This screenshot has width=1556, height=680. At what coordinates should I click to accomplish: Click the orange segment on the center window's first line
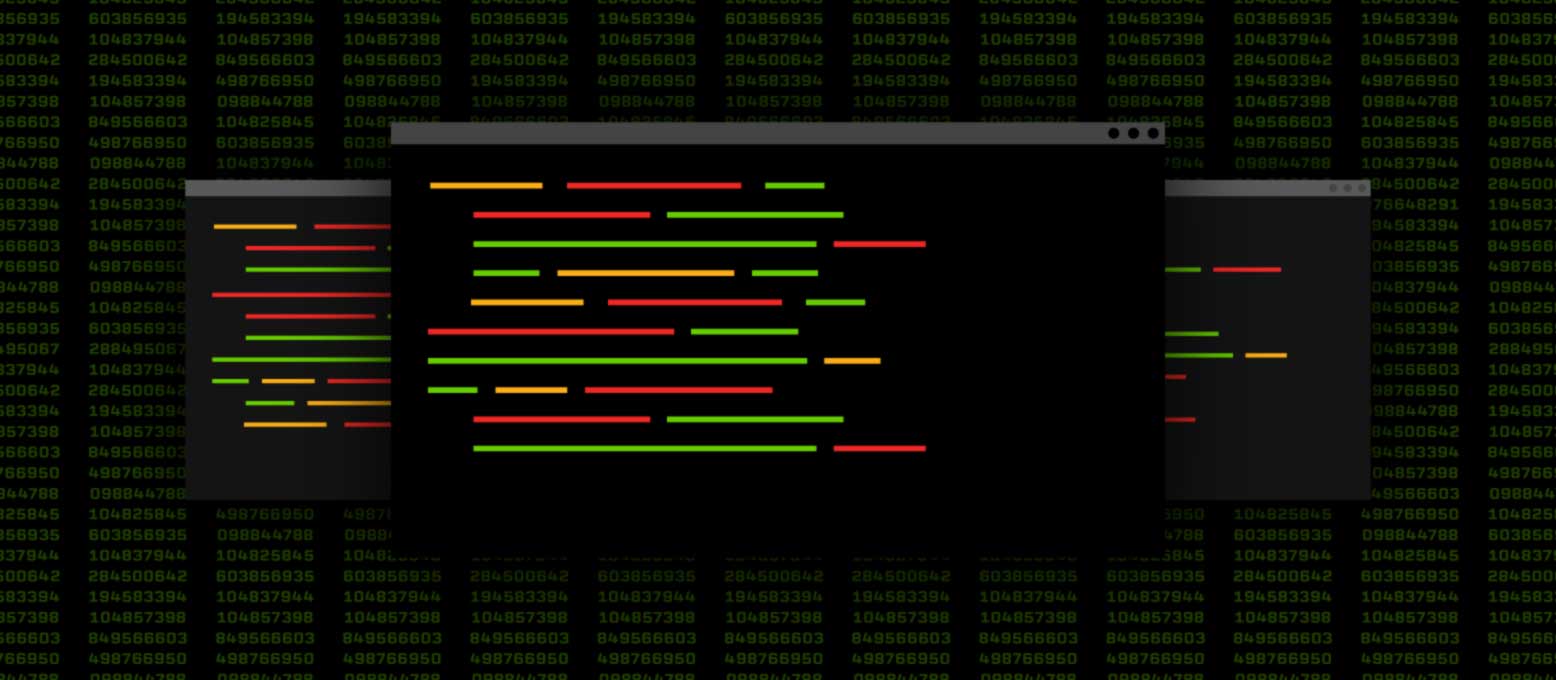[x=486, y=186]
